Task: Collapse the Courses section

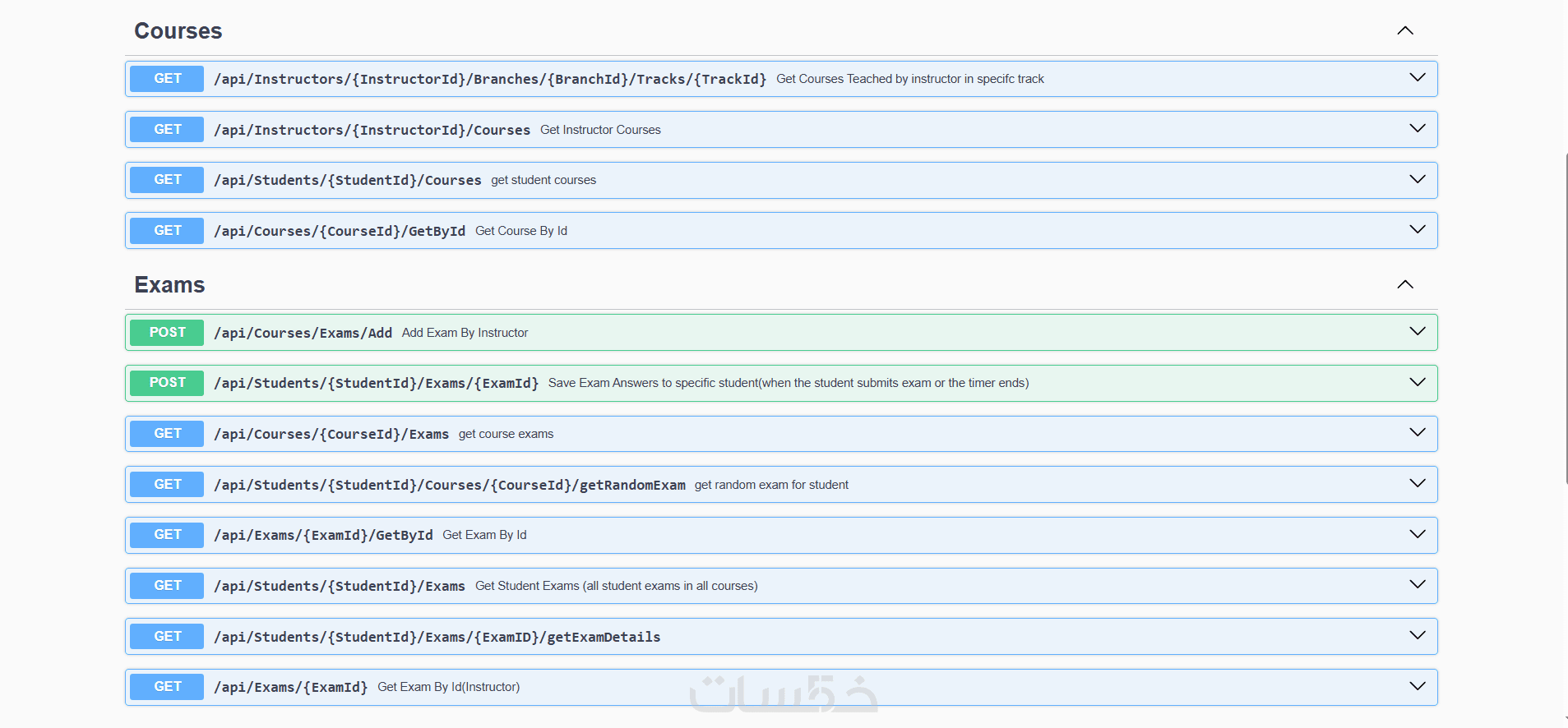Action: pos(1405,31)
